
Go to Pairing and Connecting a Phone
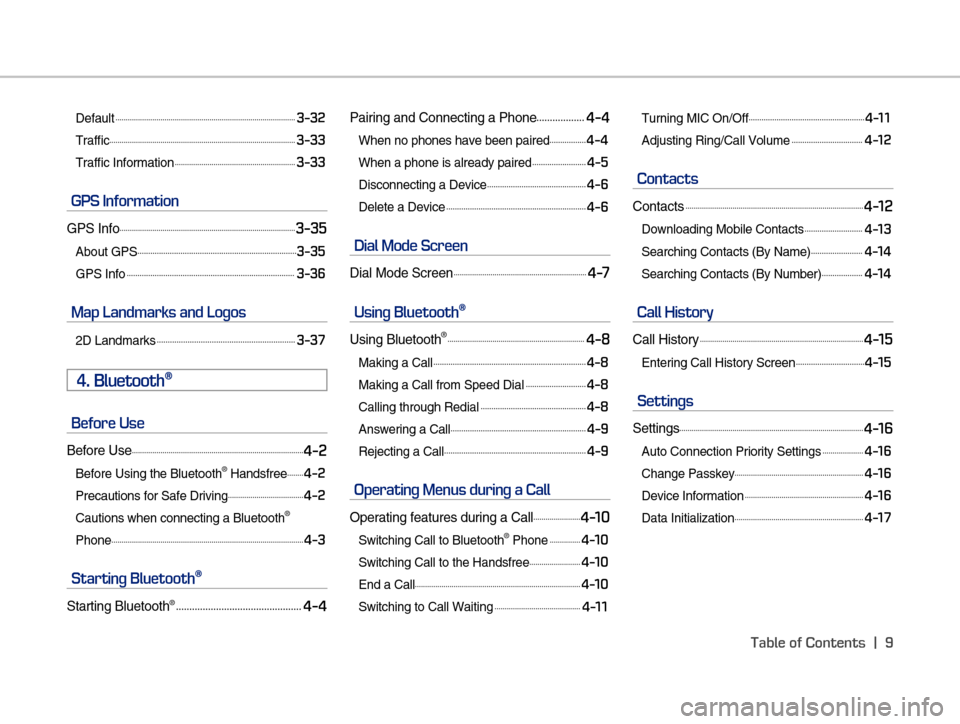[x=443, y=118]
